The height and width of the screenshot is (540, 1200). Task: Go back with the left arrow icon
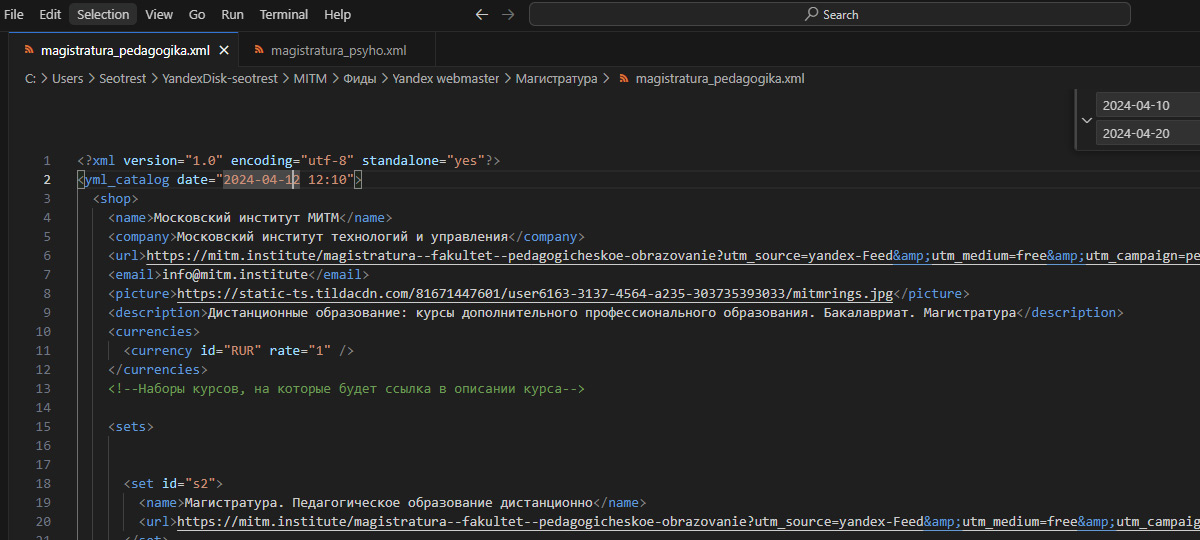(x=482, y=14)
